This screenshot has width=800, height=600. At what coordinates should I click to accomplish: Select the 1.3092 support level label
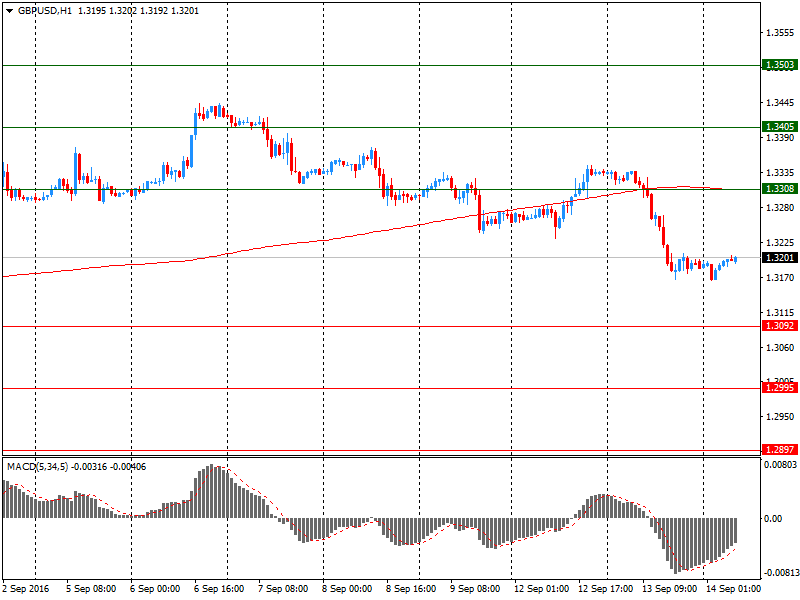coord(780,326)
